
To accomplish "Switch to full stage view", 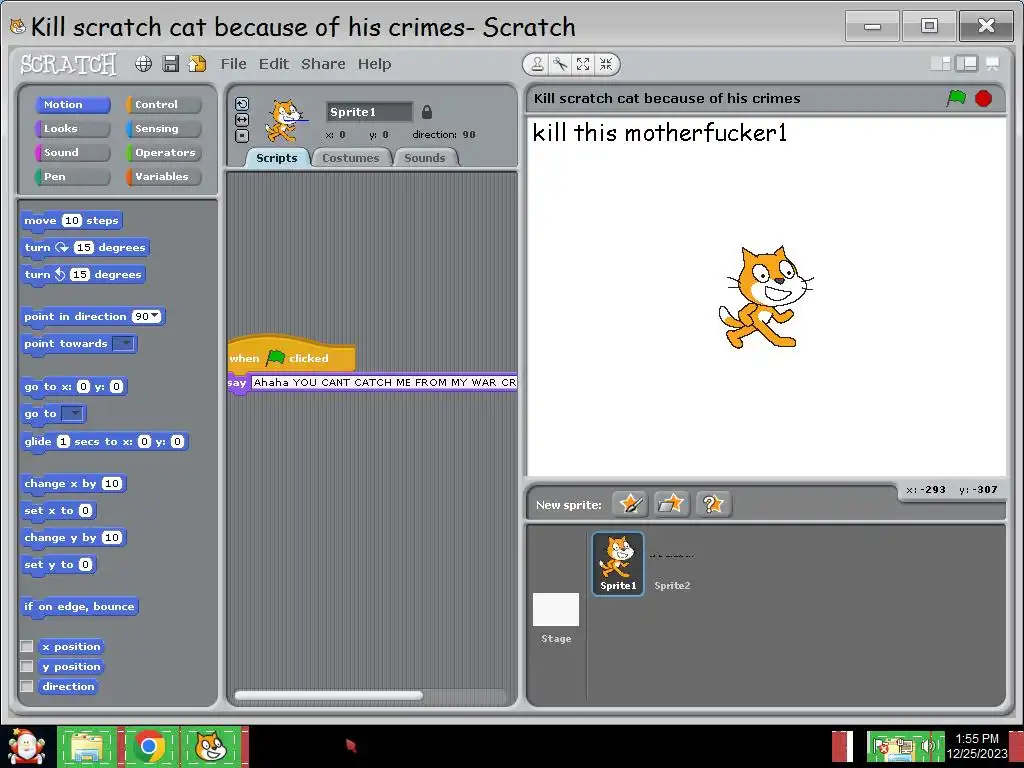I will click(x=967, y=63).
